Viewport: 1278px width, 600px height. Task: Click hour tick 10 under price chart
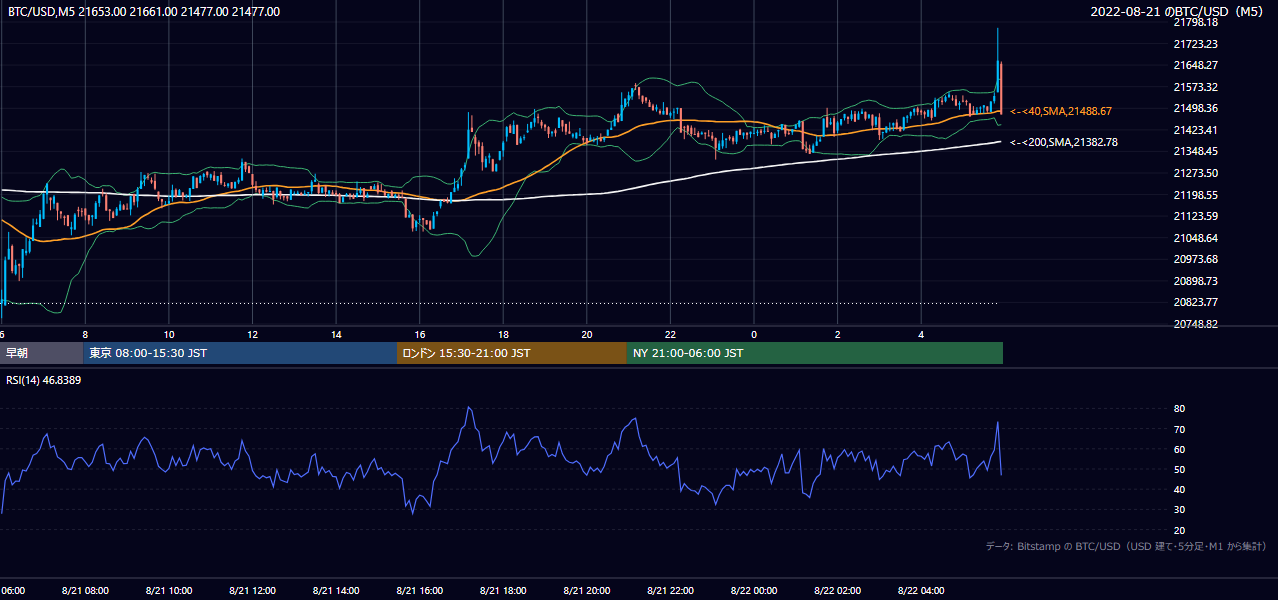click(169, 334)
